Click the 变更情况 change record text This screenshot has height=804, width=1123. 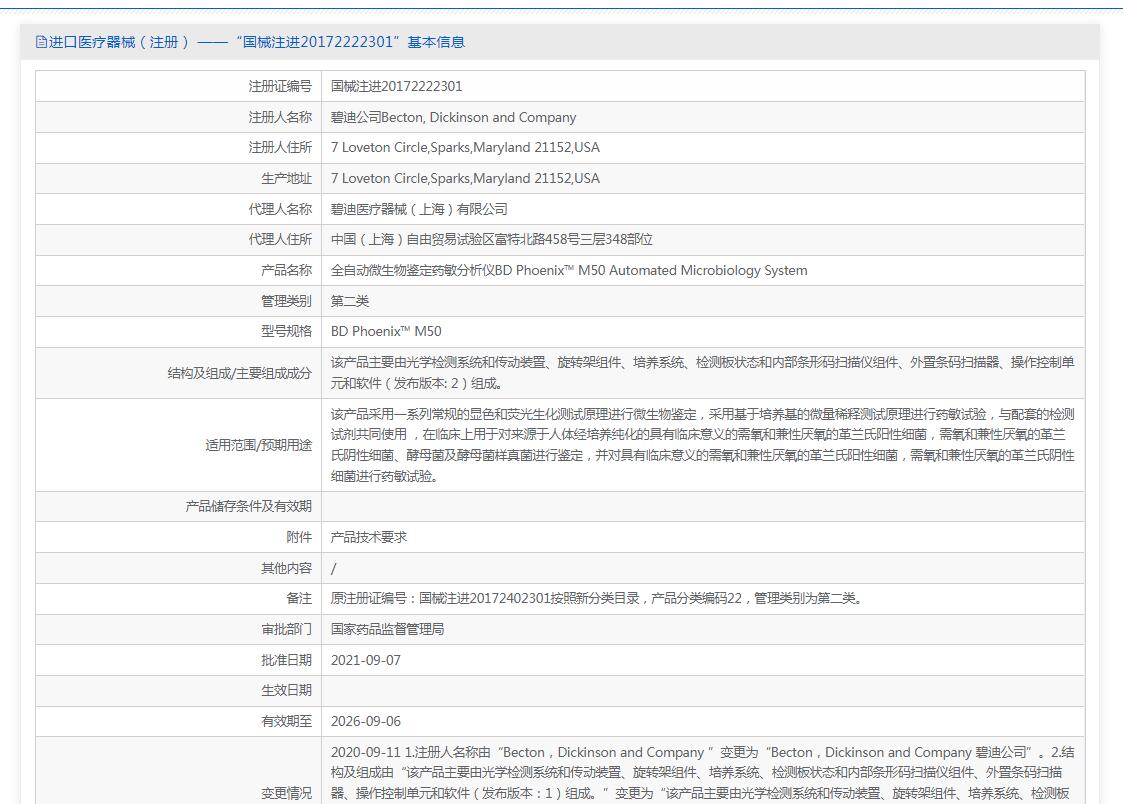click(x=702, y=772)
